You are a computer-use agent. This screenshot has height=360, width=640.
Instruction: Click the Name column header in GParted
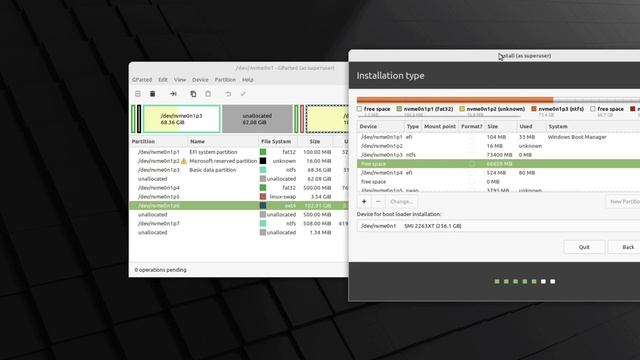click(223, 141)
